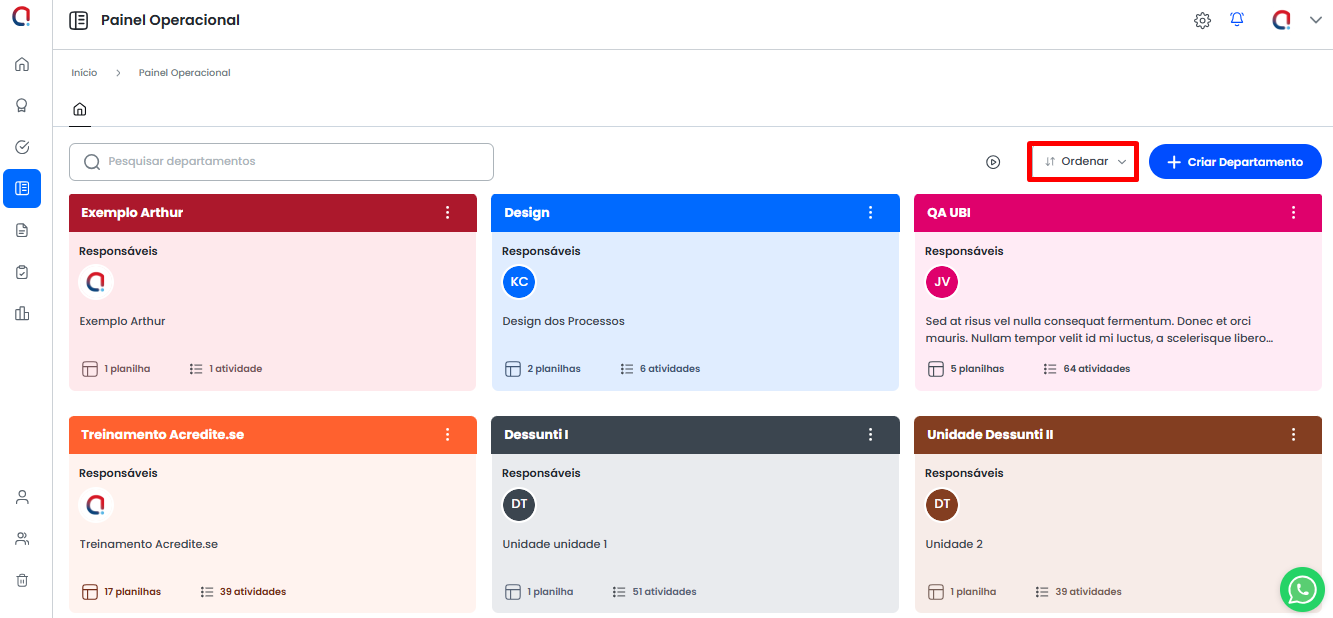Select the home tab below breadcrumb
Image resolution: width=1333 pixels, height=618 pixels.
tap(80, 110)
